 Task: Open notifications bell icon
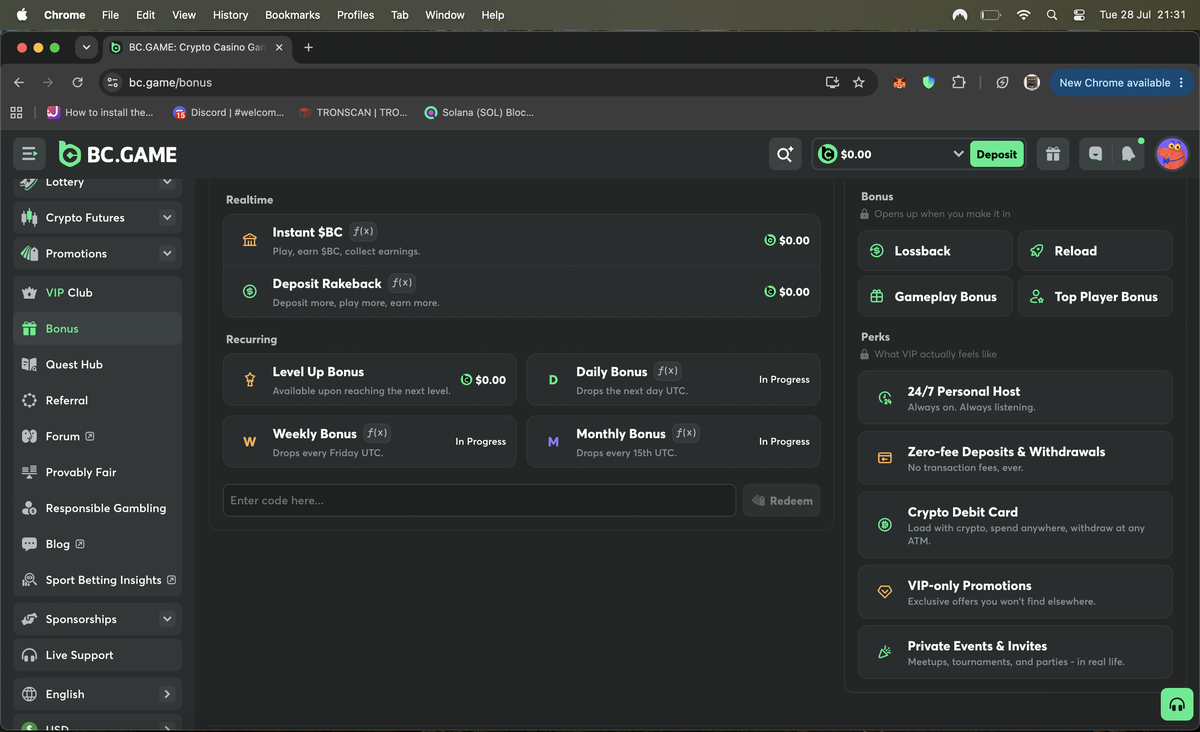click(1128, 154)
